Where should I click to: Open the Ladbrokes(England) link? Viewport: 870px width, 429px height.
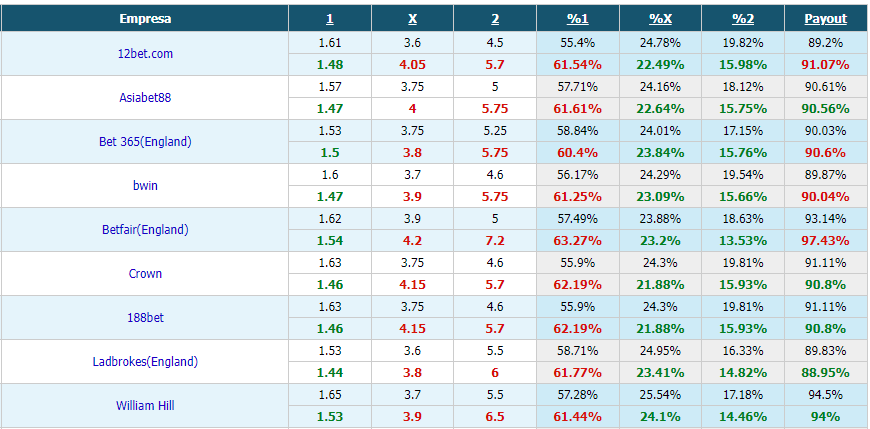pos(145,362)
